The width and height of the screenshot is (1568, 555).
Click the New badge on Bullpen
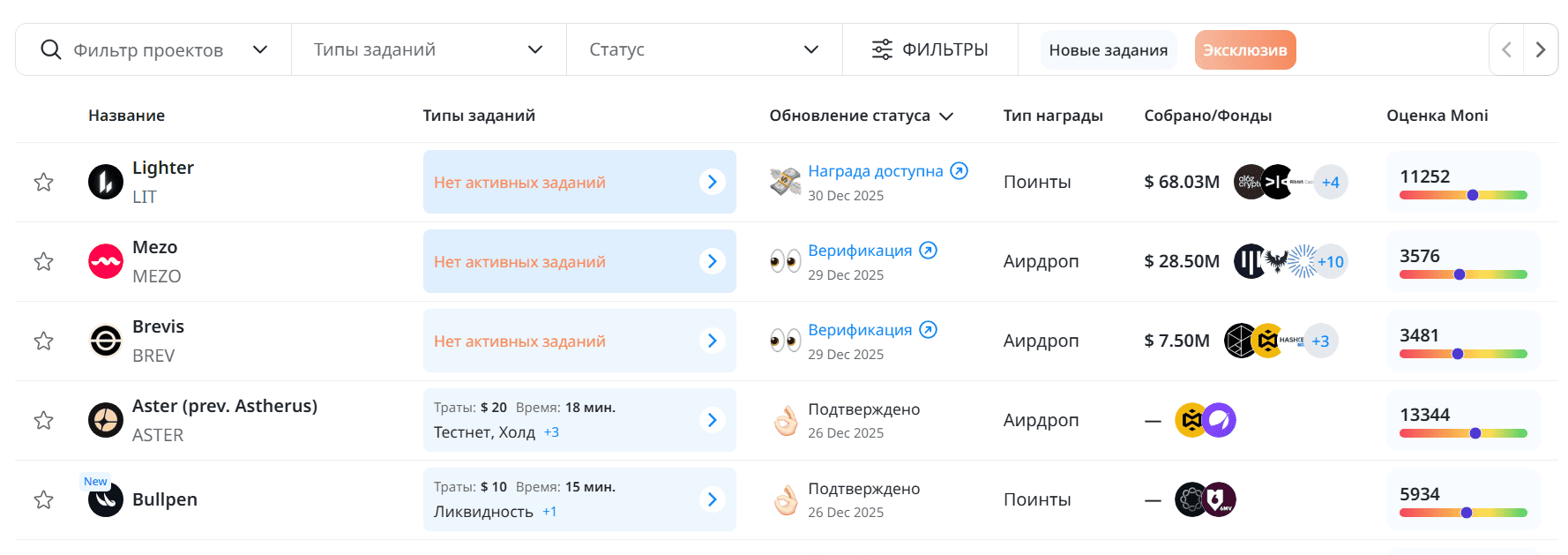[95, 481]
